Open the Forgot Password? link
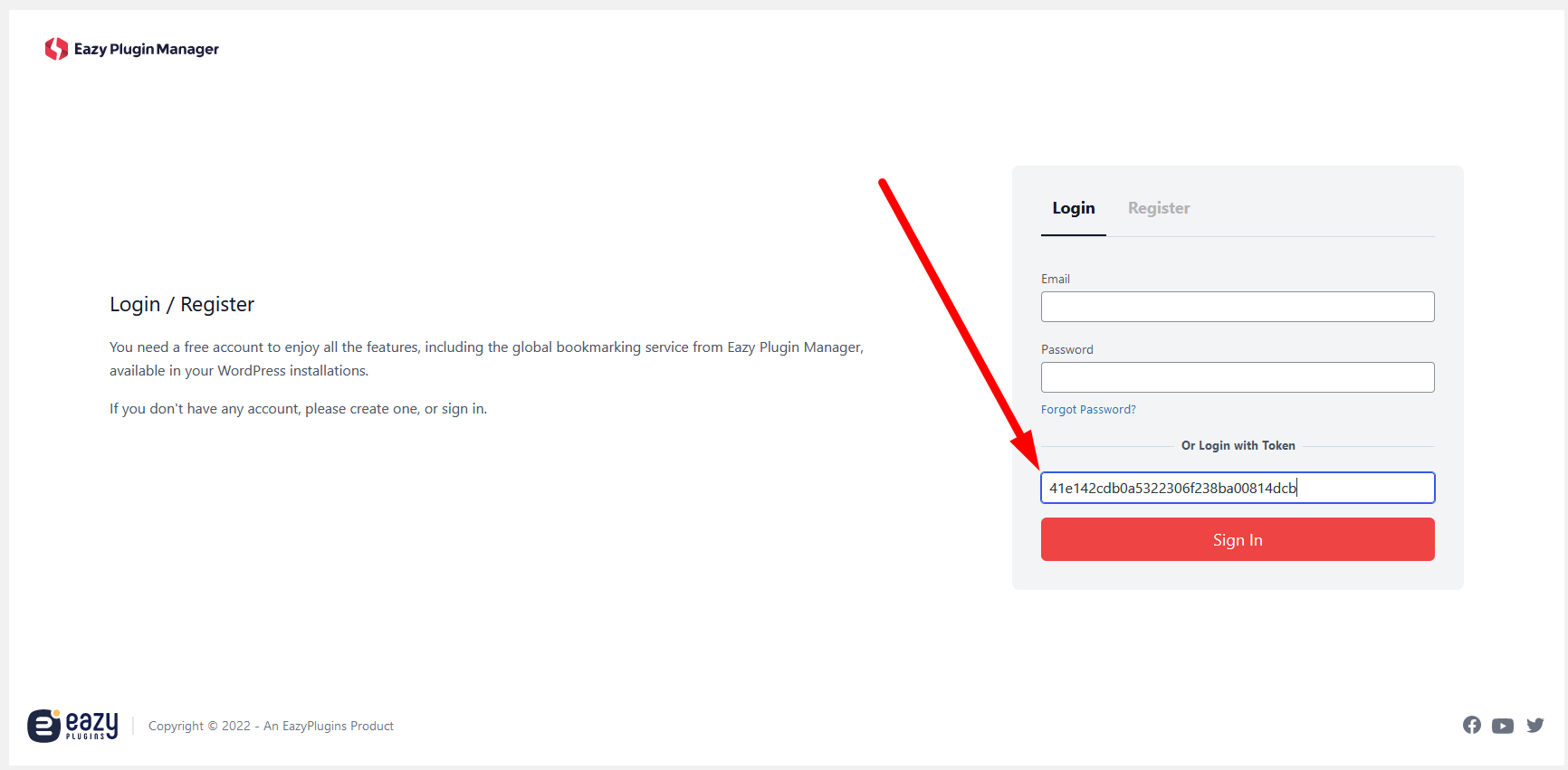1568x770 pixels. (x=1087, y=410)
